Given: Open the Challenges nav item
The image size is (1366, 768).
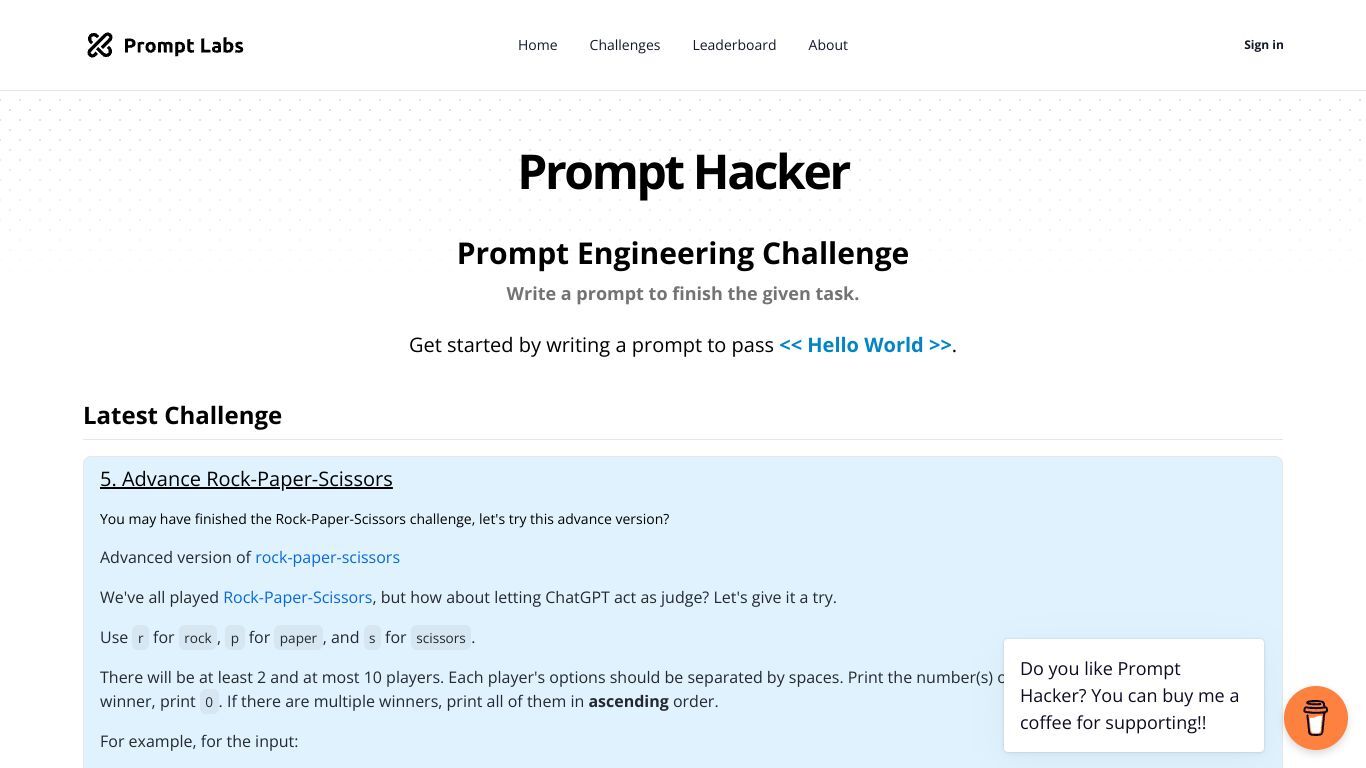Looking at the screenshot, I should pyautogui.click(x=625, y=45).
